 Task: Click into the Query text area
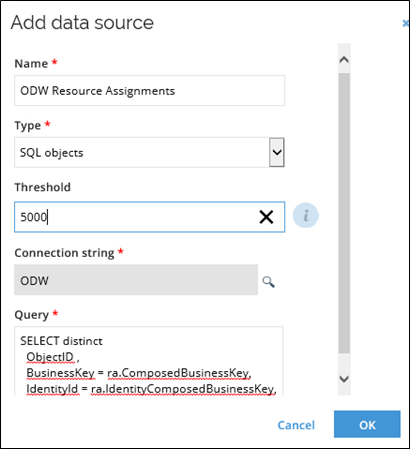tap(149, 361)
